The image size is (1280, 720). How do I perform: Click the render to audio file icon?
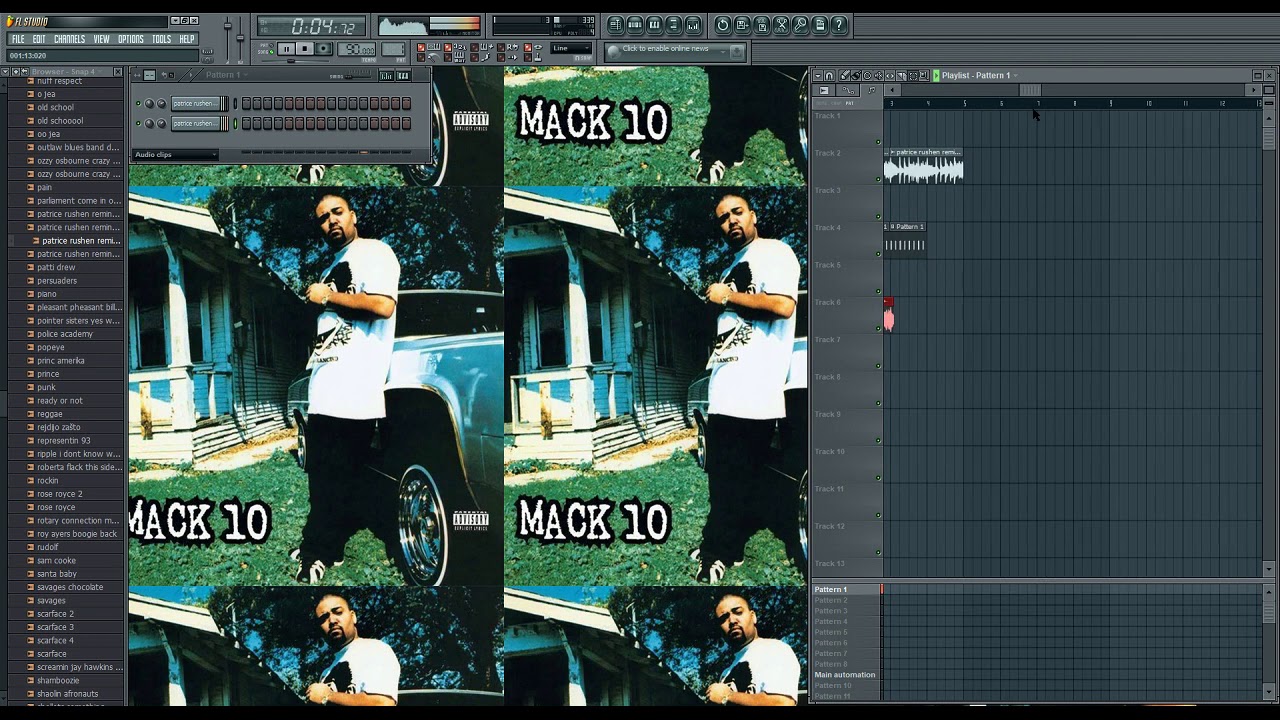762,25
